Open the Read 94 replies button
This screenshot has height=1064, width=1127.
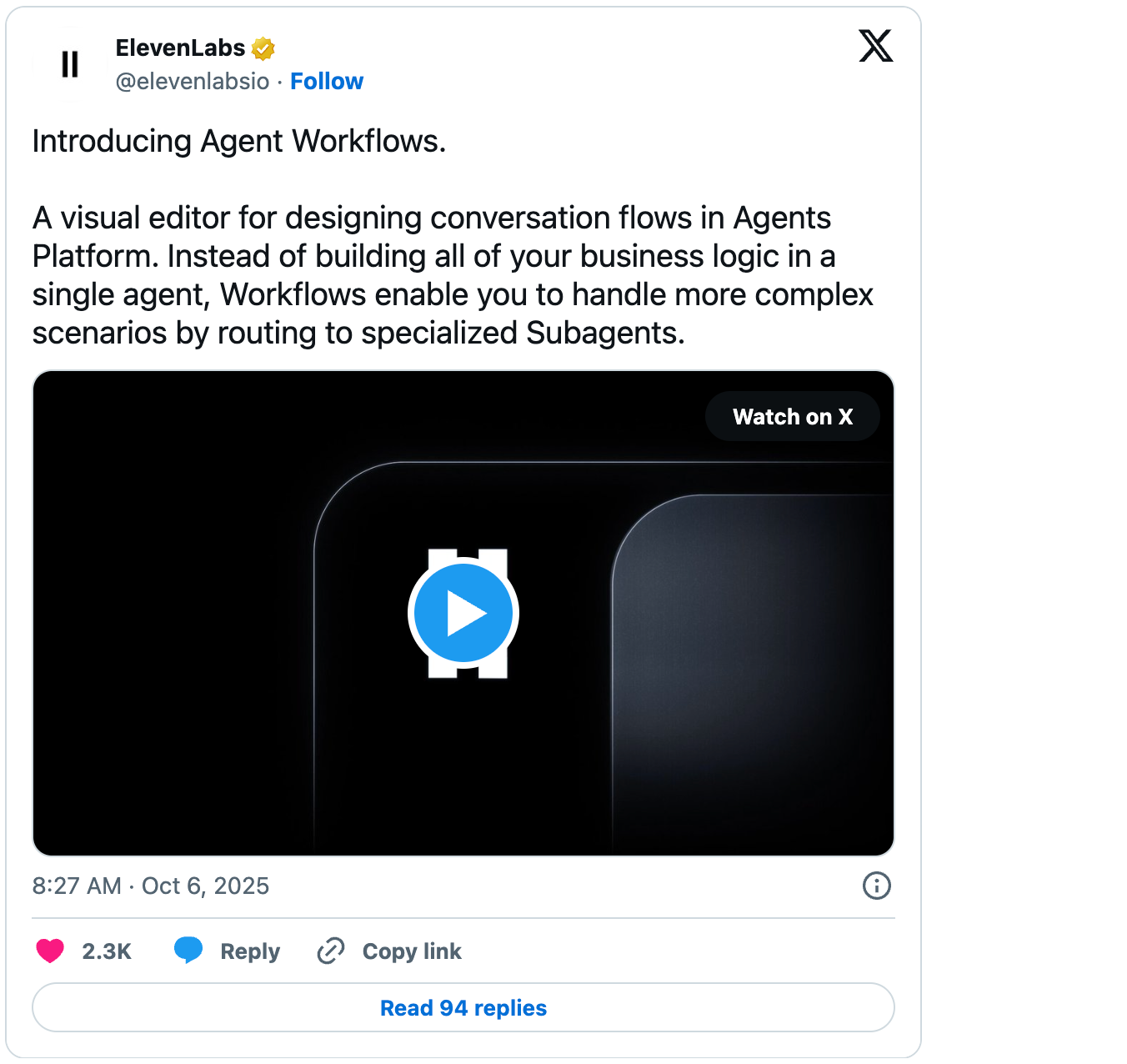pos(463,1008)
